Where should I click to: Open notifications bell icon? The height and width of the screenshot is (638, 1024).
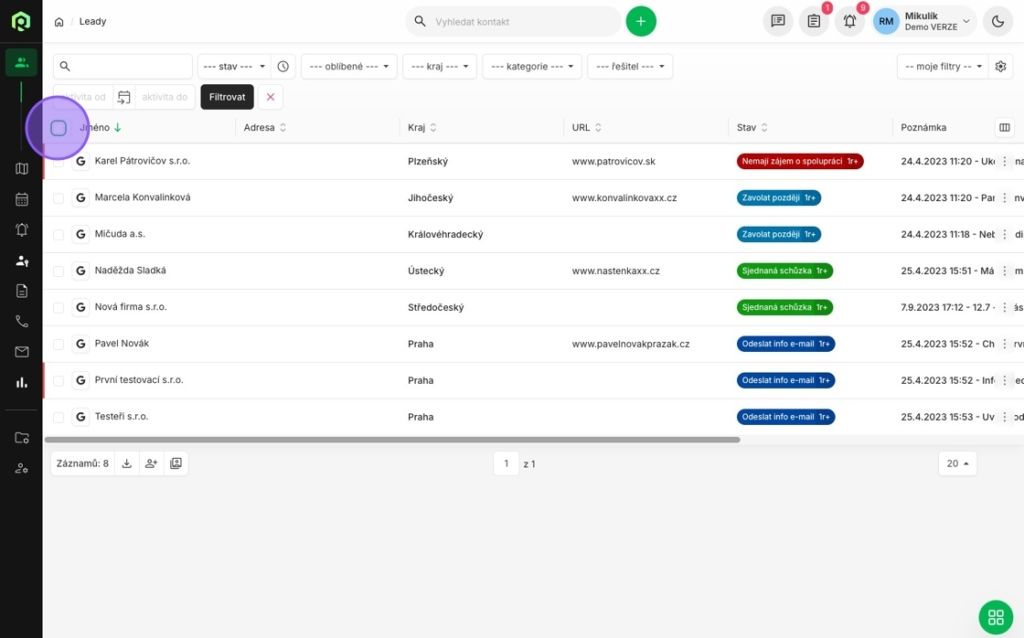849,21
